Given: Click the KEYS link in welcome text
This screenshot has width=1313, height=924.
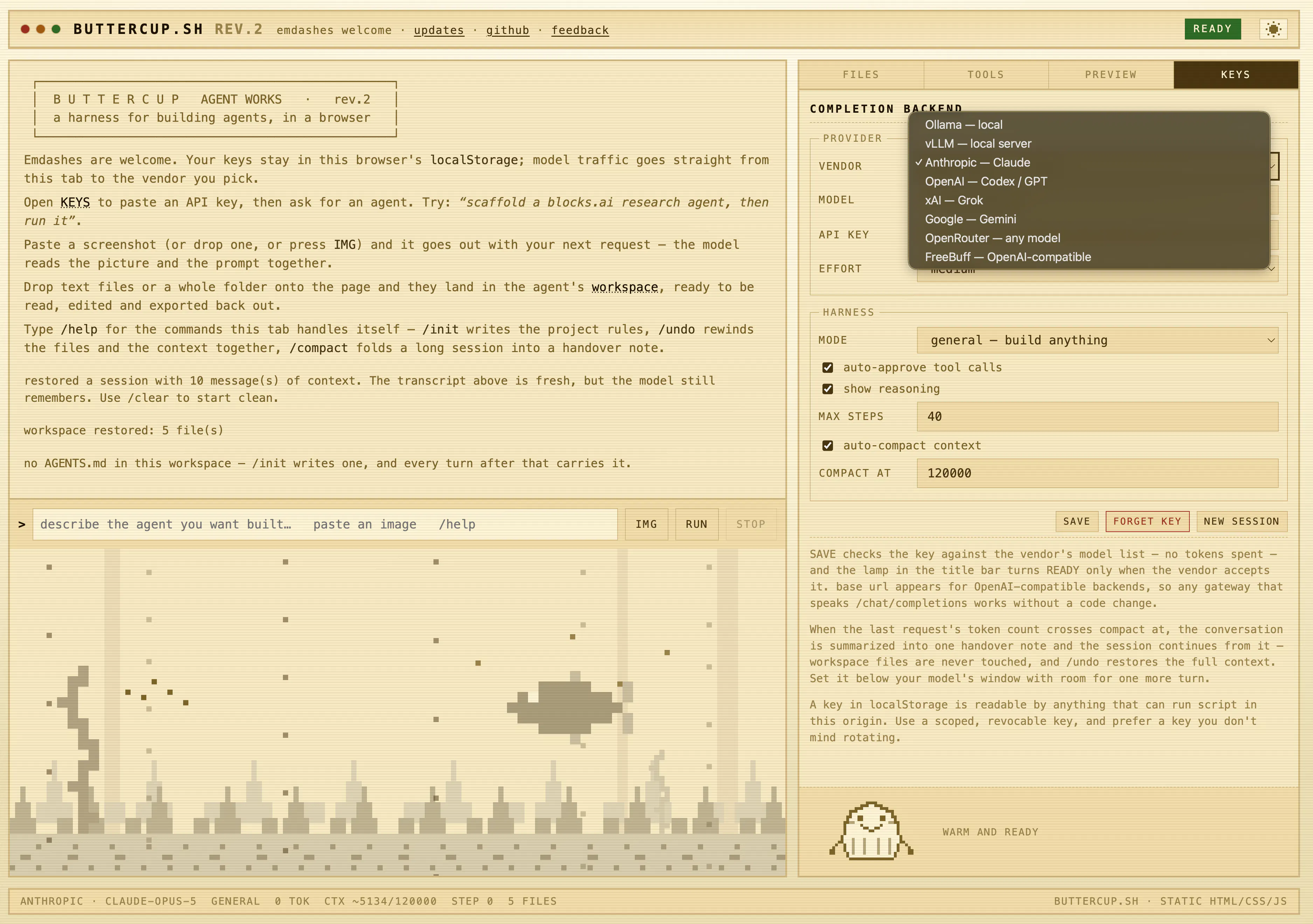Looking at the screenshot, I should click(75, 202).
